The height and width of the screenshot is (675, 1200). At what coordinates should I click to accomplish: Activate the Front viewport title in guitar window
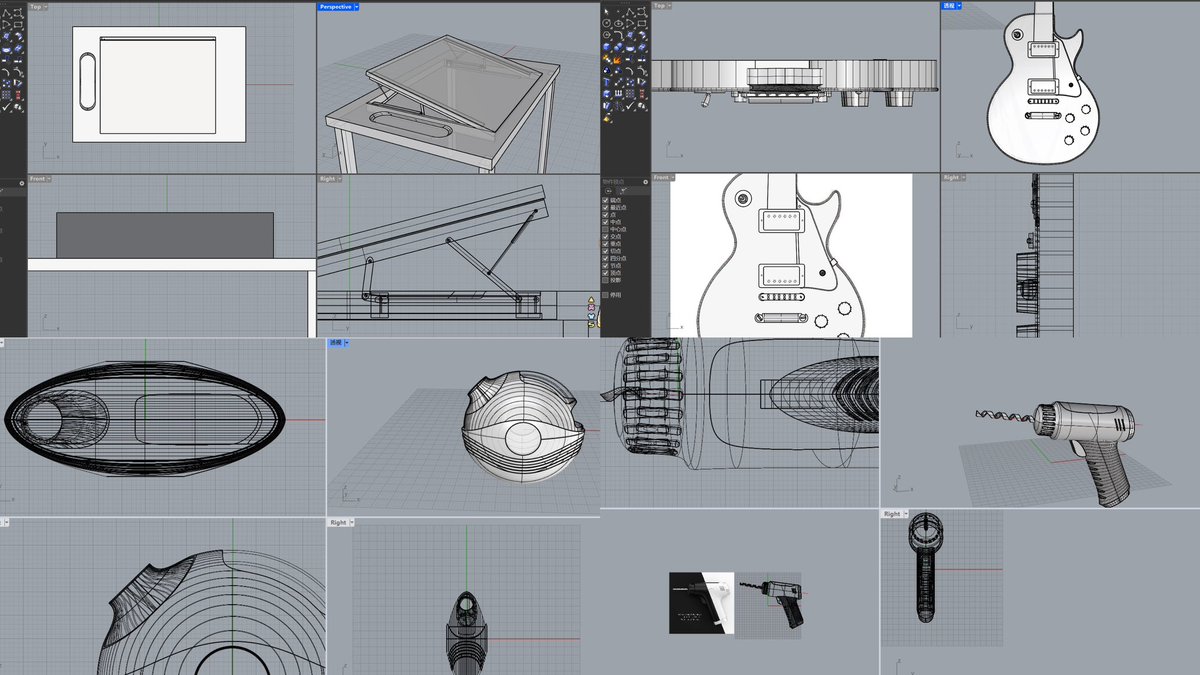[x=660, y=177]
